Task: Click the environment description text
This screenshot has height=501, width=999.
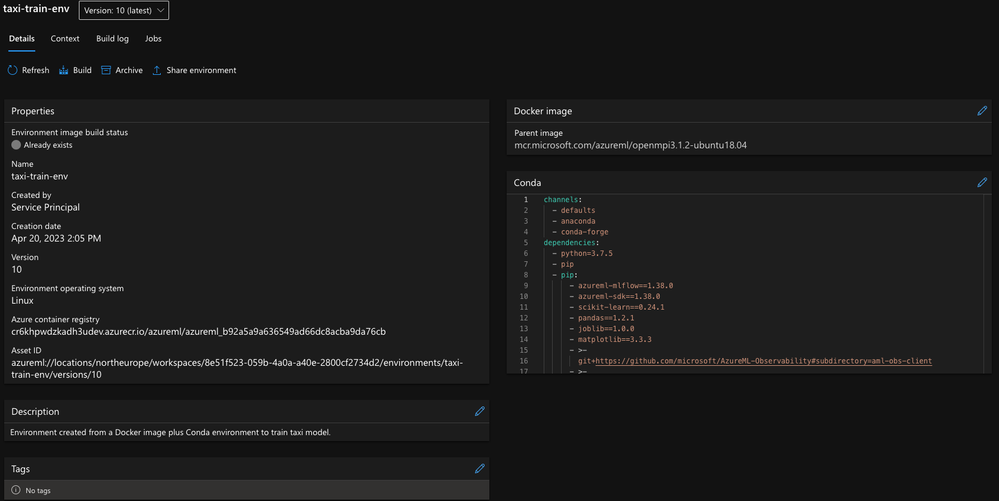Action: pos(170,432)
